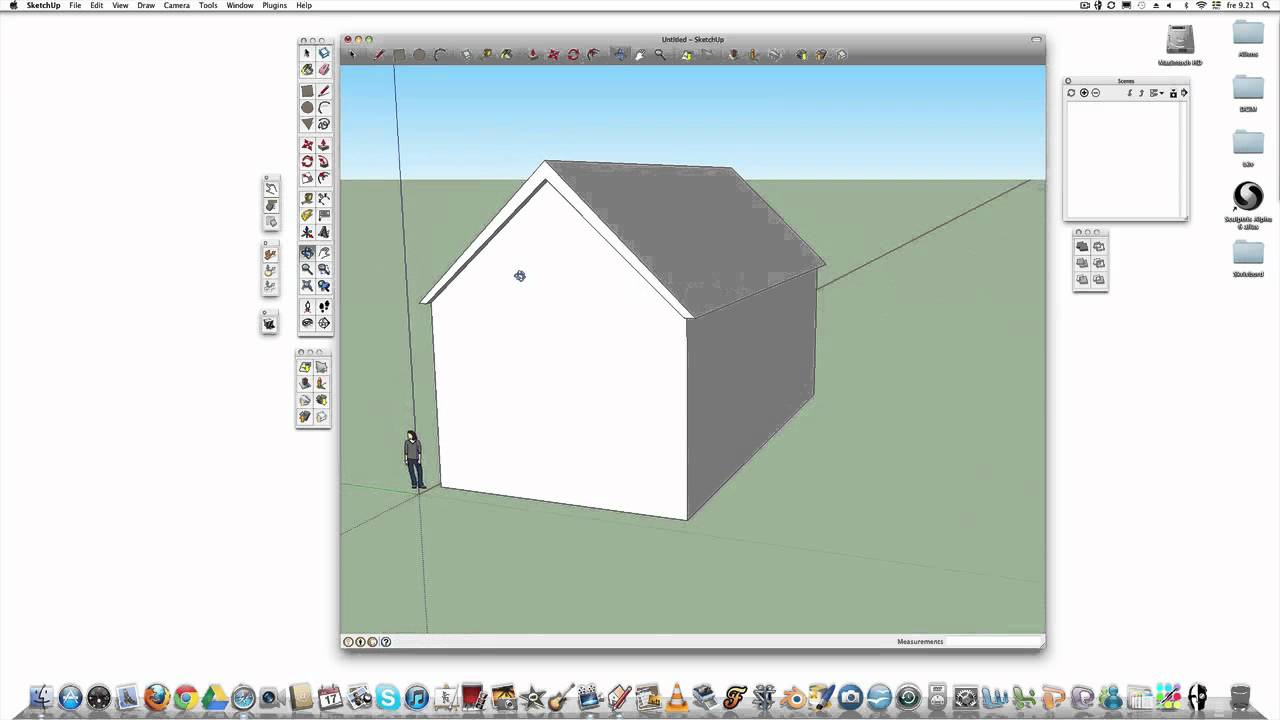Click Select arrow in window's top toolbar

352,54
